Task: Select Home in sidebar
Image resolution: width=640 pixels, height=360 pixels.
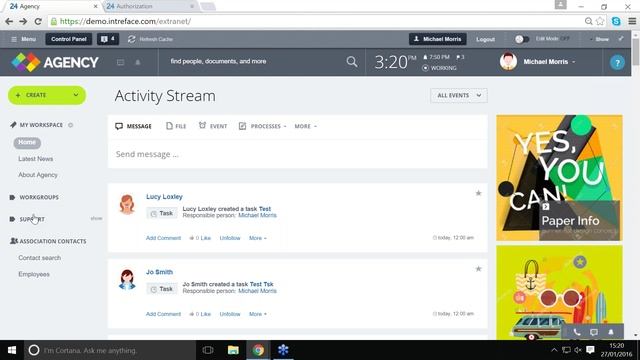Action: pos(27,142)
